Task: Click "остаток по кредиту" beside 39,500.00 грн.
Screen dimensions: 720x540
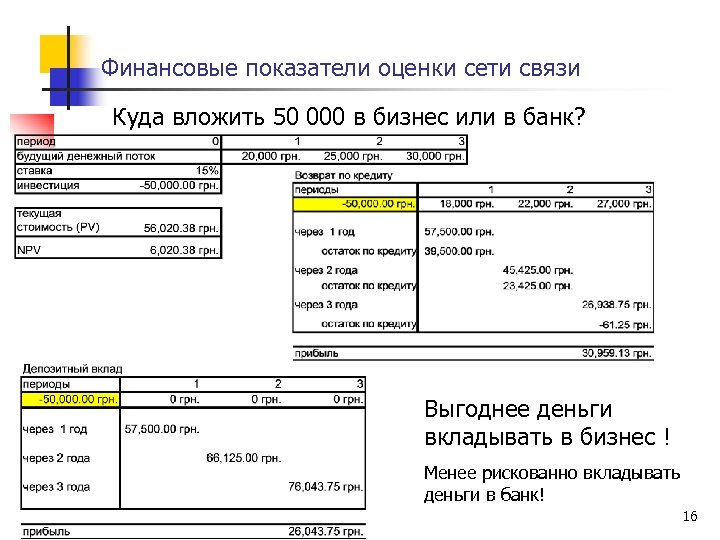Action: tap(369, 252)
